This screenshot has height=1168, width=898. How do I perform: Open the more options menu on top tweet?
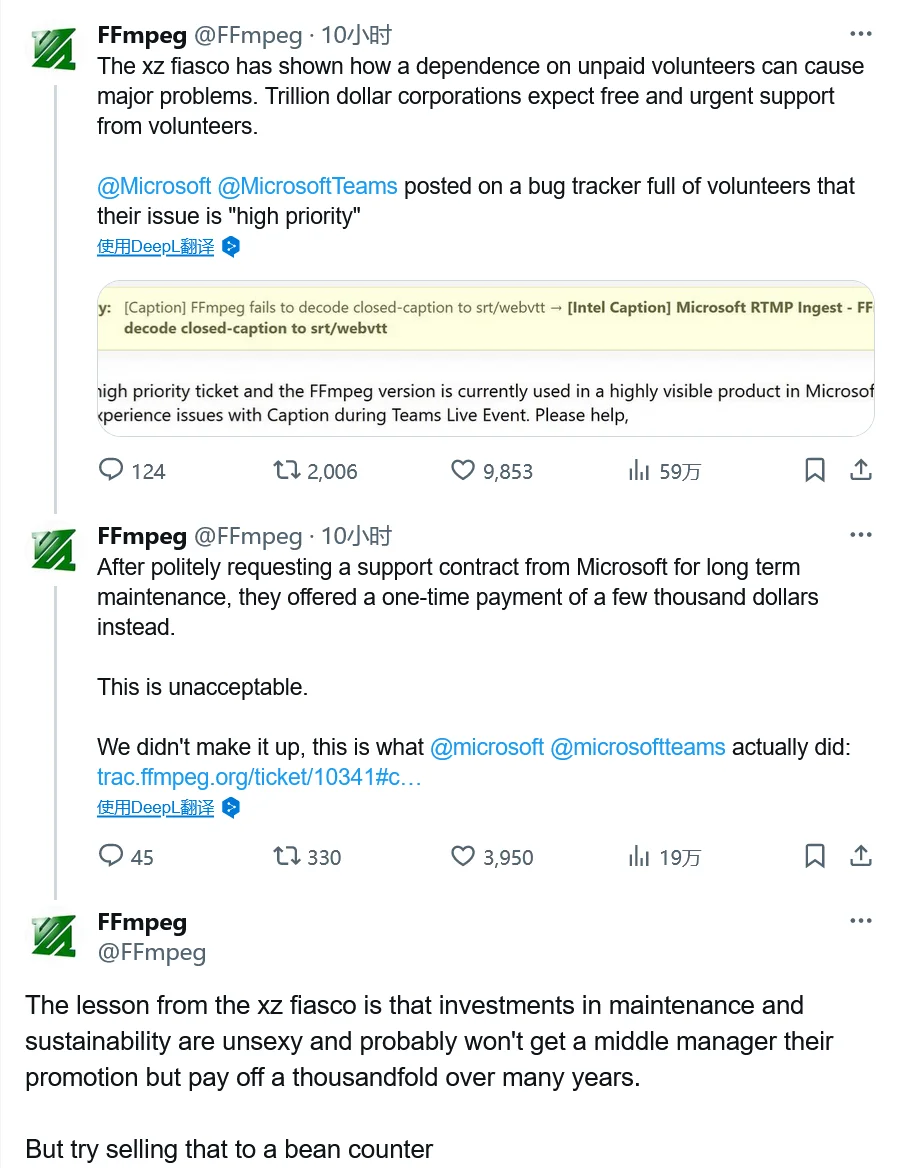click(x=861, y=33)
